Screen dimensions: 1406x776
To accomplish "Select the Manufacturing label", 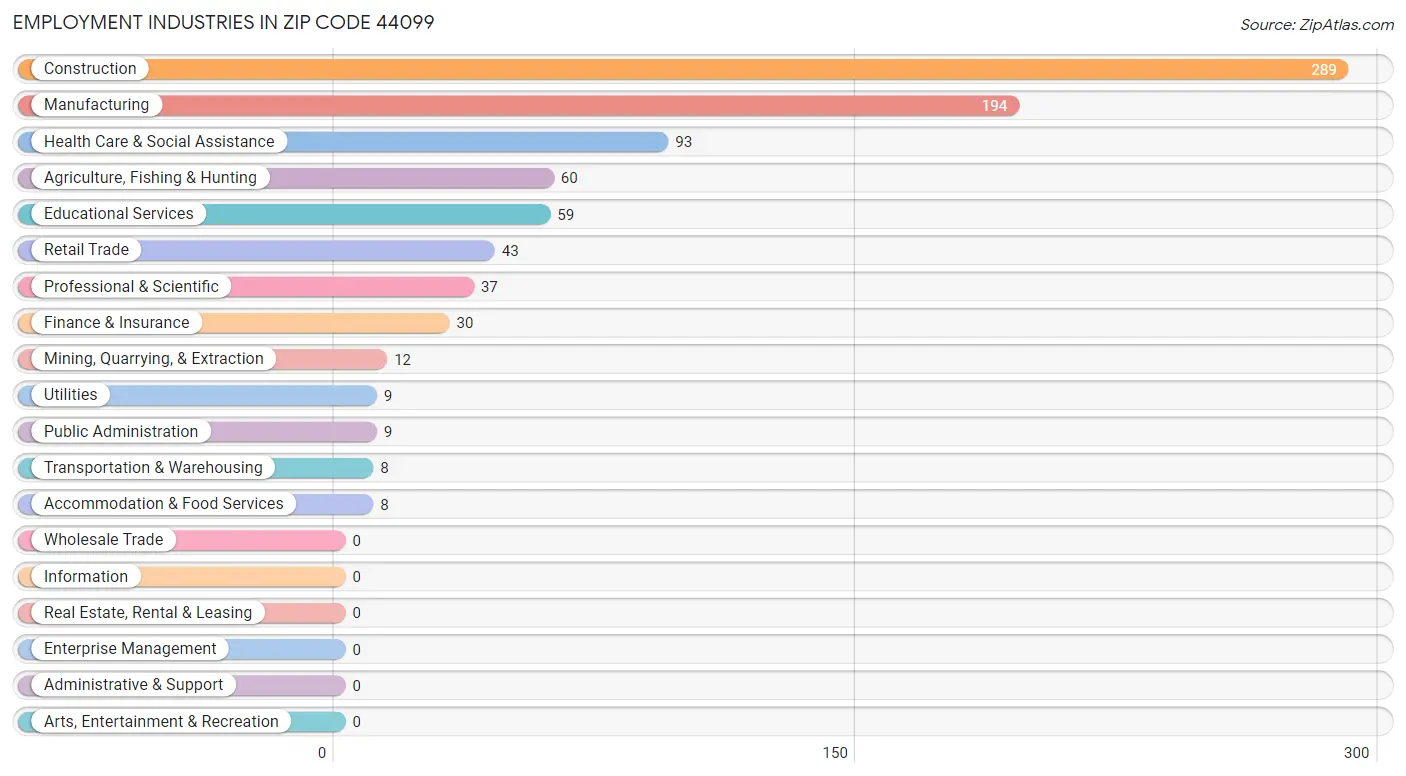I will (x=96, y=105).
